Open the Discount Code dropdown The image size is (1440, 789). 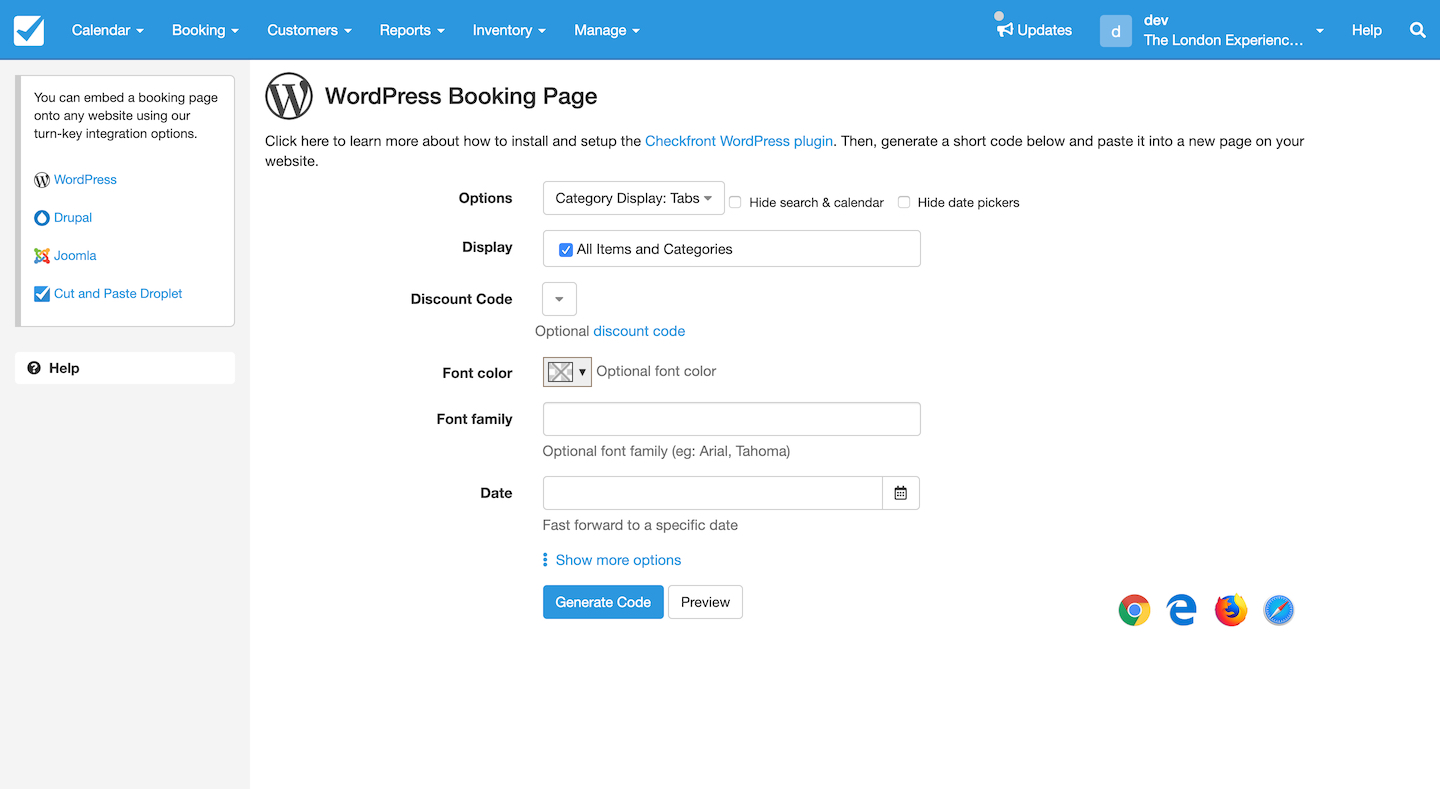559,299
